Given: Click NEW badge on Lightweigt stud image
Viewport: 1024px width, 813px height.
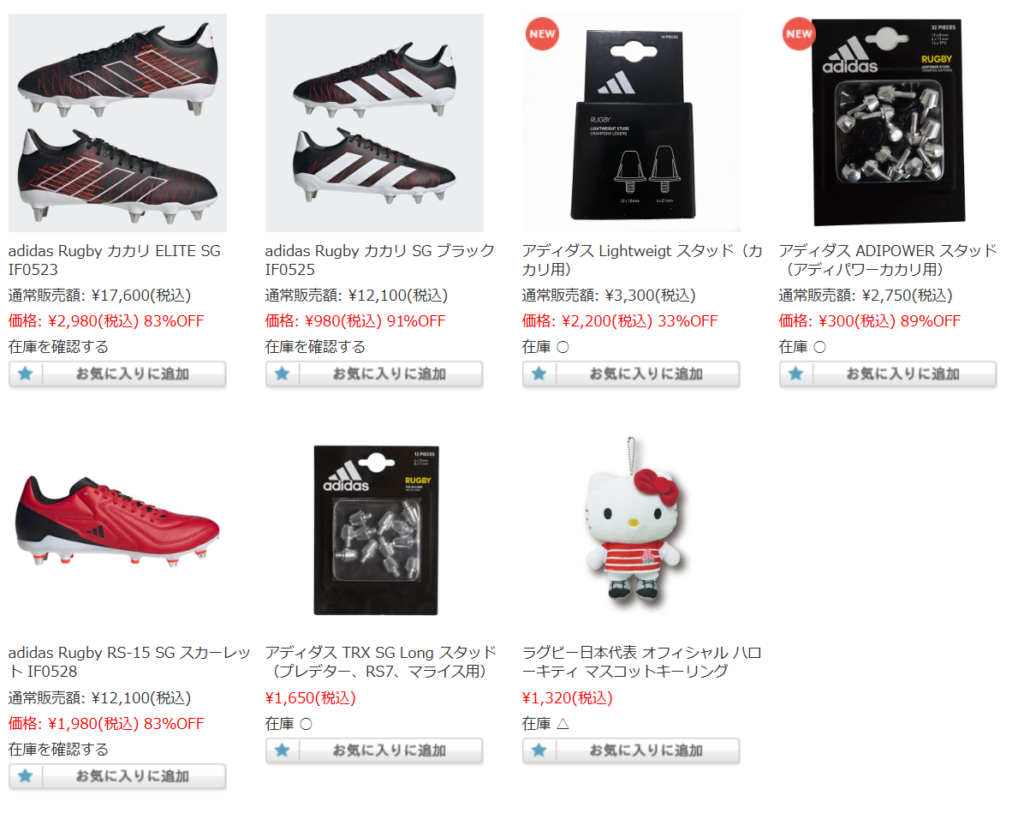Looking at the screenshot, I should click(x=542, y=34).
